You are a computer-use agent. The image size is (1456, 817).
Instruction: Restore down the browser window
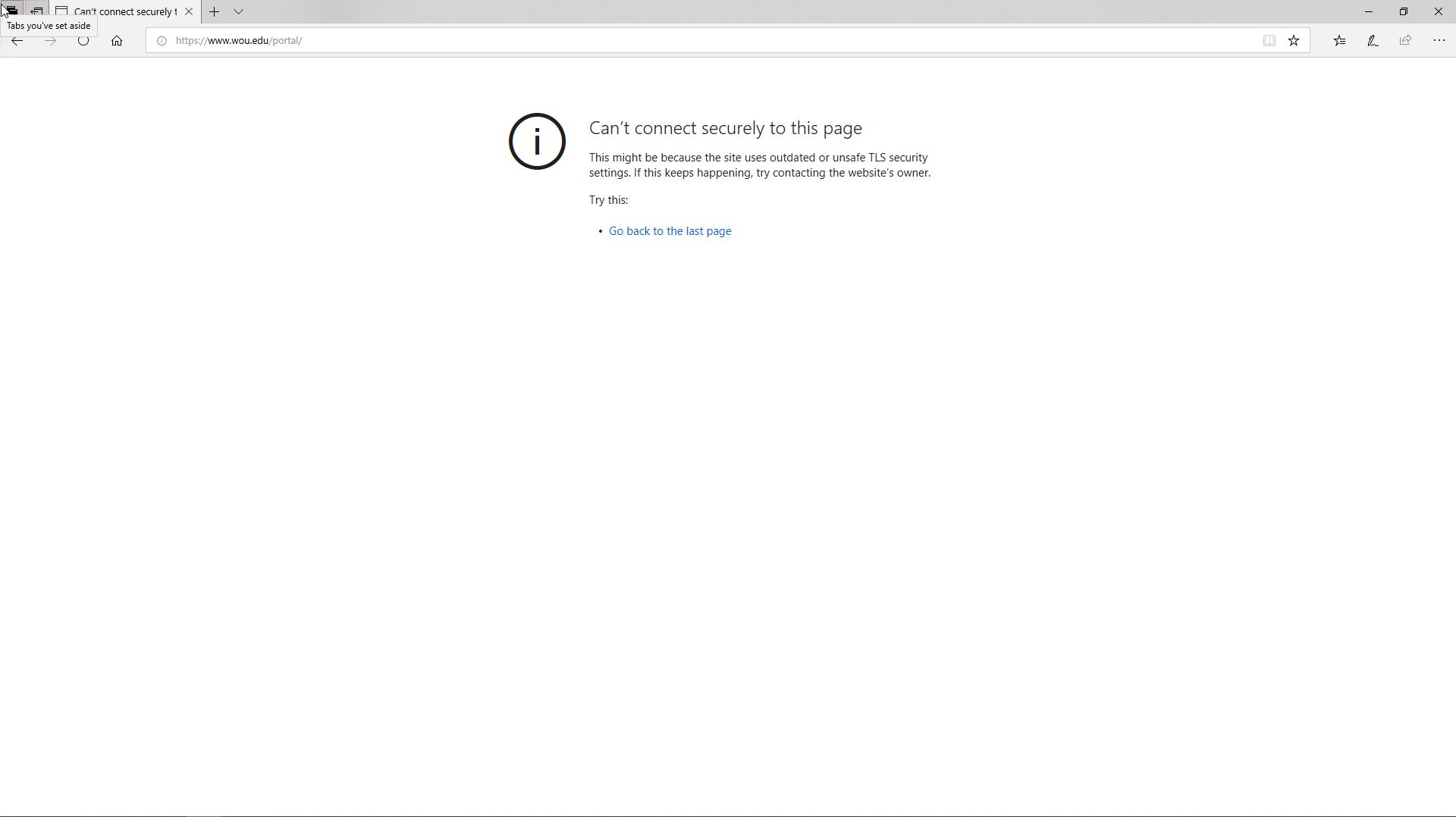pos(1404,11)
